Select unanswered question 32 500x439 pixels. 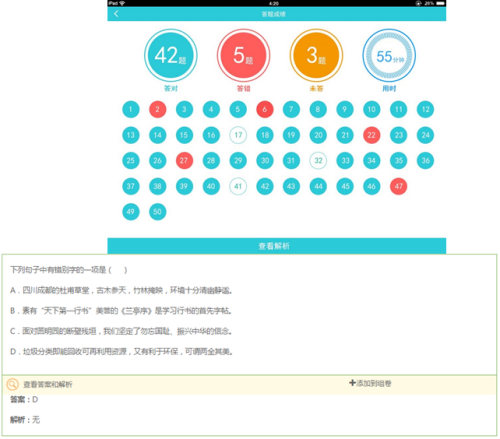(318, 160)
